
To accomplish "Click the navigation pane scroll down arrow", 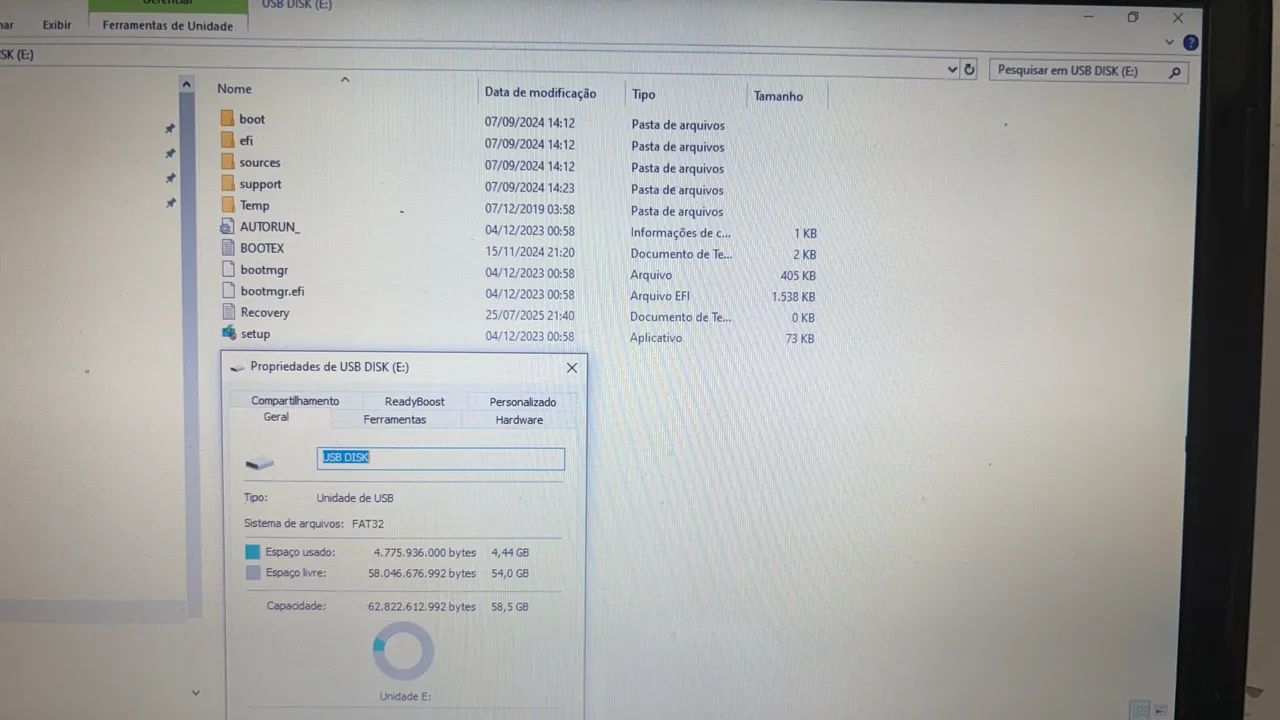I will [x=195, y=692].
